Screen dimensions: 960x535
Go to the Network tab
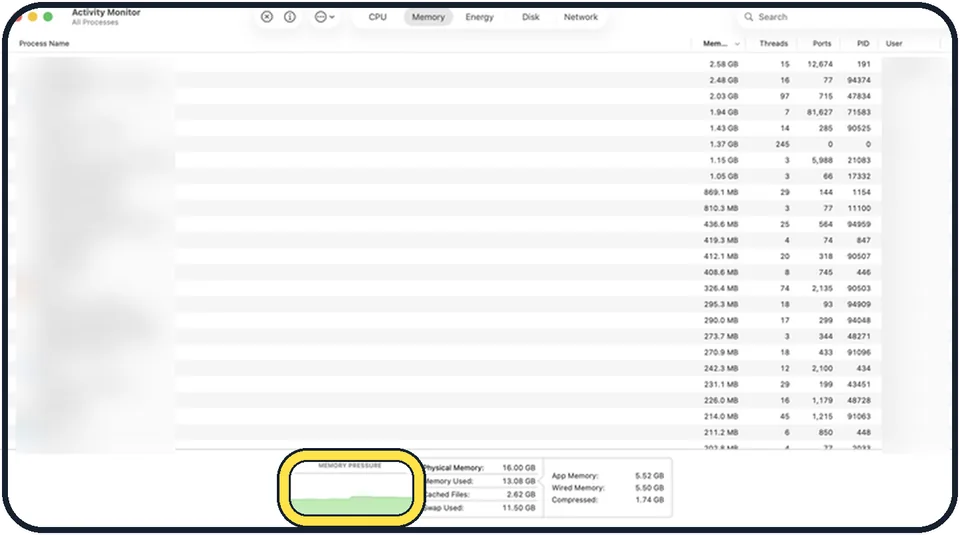[x=580, y=17]
